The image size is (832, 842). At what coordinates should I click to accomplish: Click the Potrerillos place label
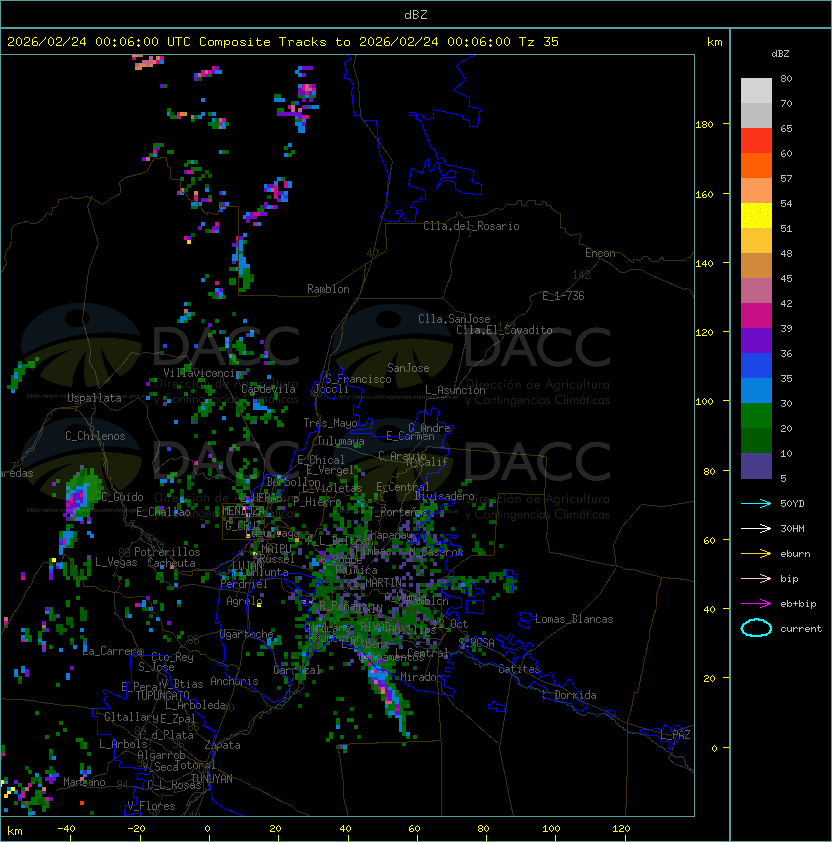pyautogui.click(x=167, y=552)
